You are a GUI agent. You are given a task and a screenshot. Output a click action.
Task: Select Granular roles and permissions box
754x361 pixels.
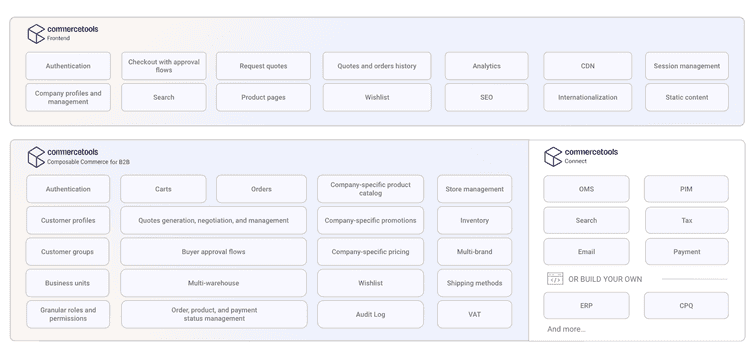point(68,314)
